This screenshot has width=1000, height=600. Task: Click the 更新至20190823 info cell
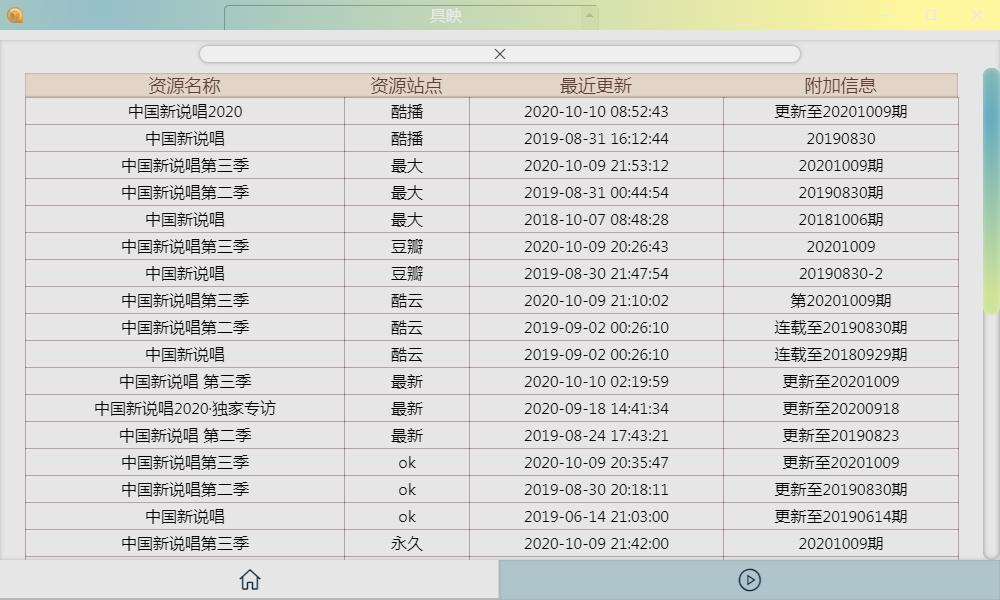pyautogui.click(x=841, y=435)
